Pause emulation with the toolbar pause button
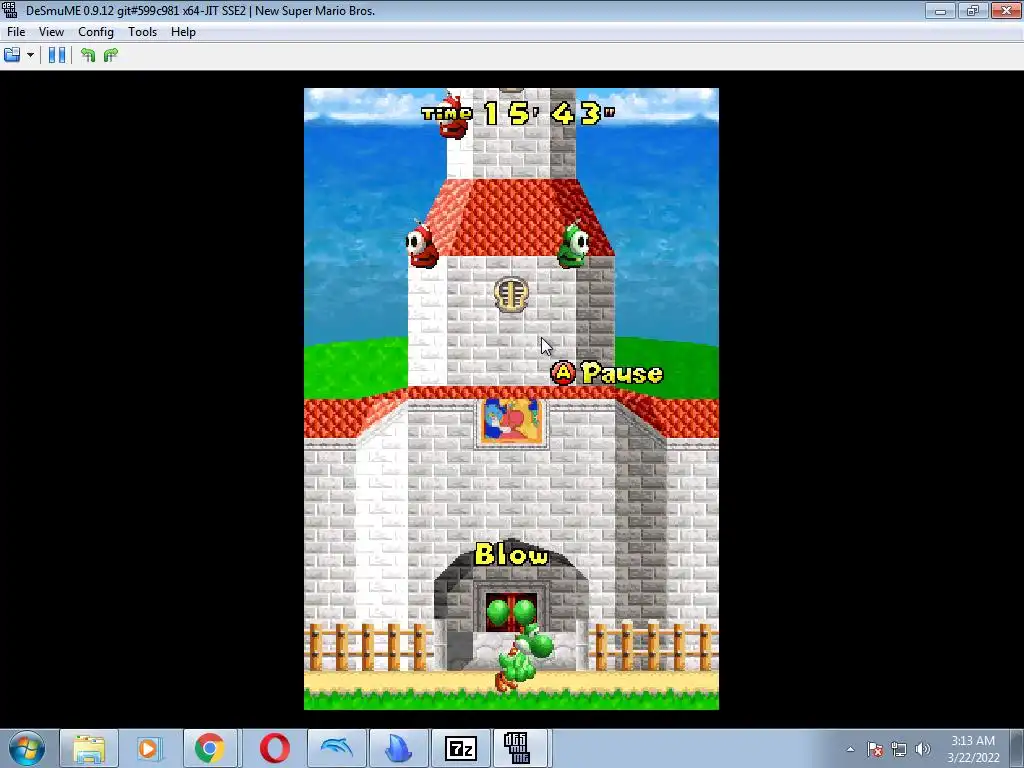The width and height of the screenshot is (1024, 768). coord(57,56)
